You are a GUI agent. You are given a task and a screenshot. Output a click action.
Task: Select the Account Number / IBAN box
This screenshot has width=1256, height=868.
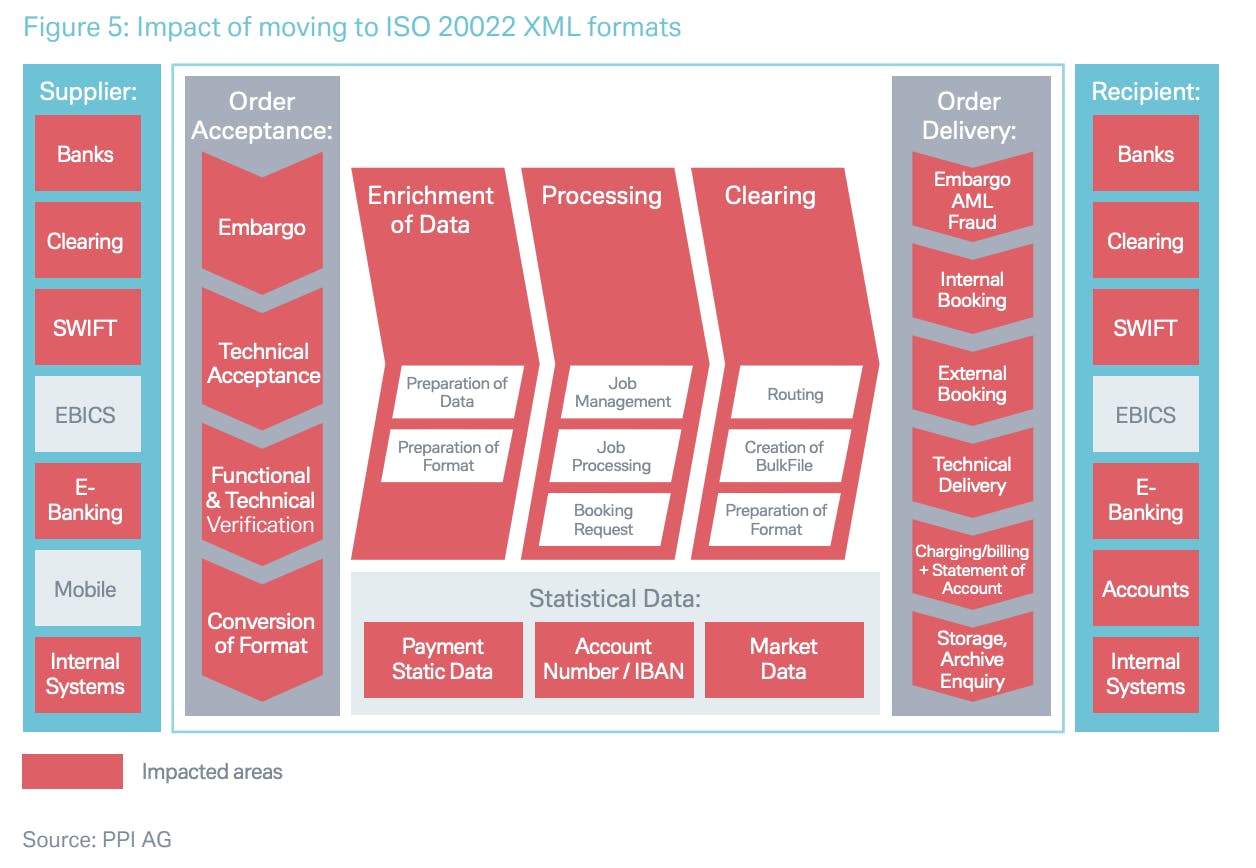pyautogui.click(x=613, y=659)
